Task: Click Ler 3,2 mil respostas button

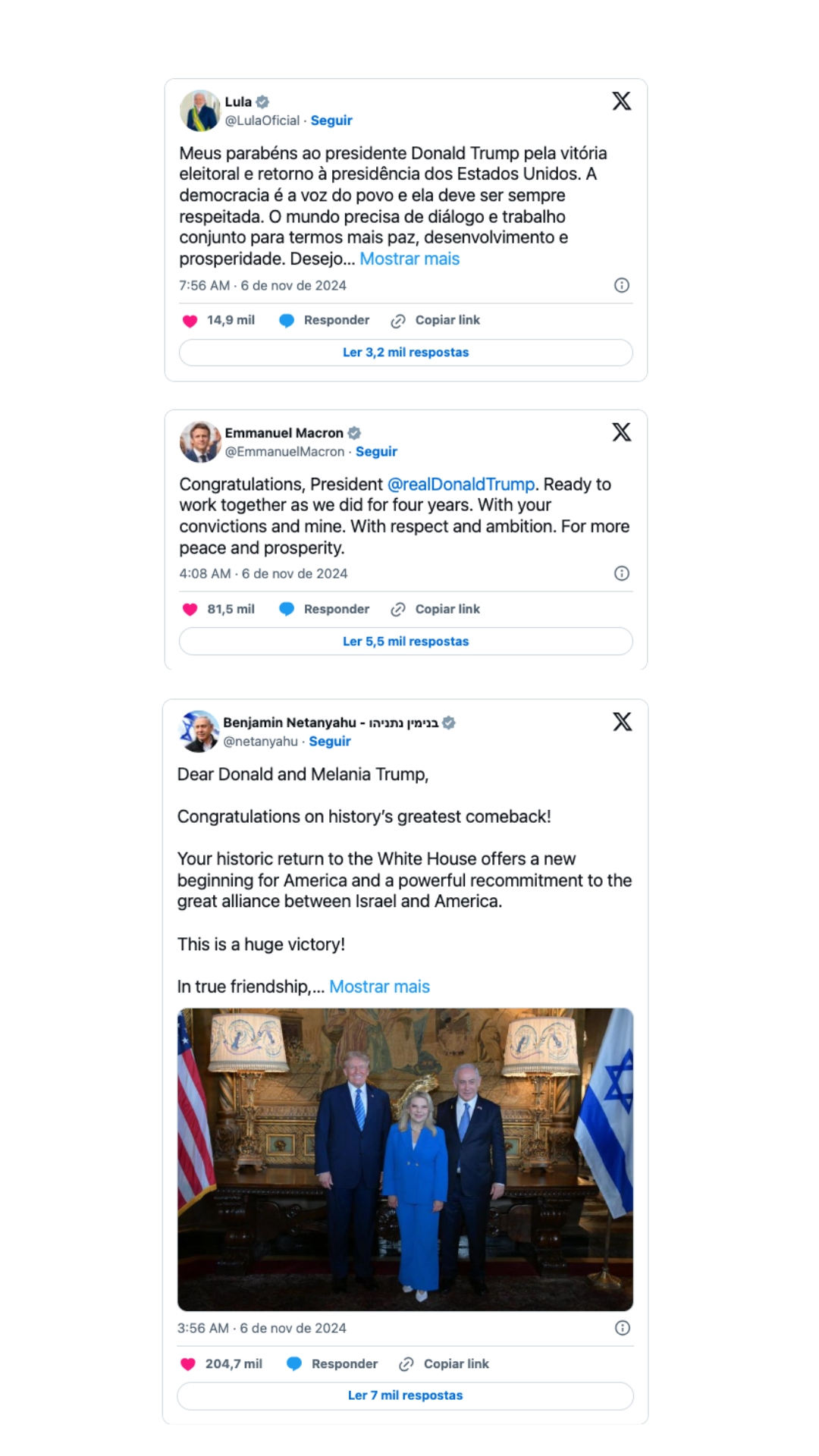Action: 406,353
